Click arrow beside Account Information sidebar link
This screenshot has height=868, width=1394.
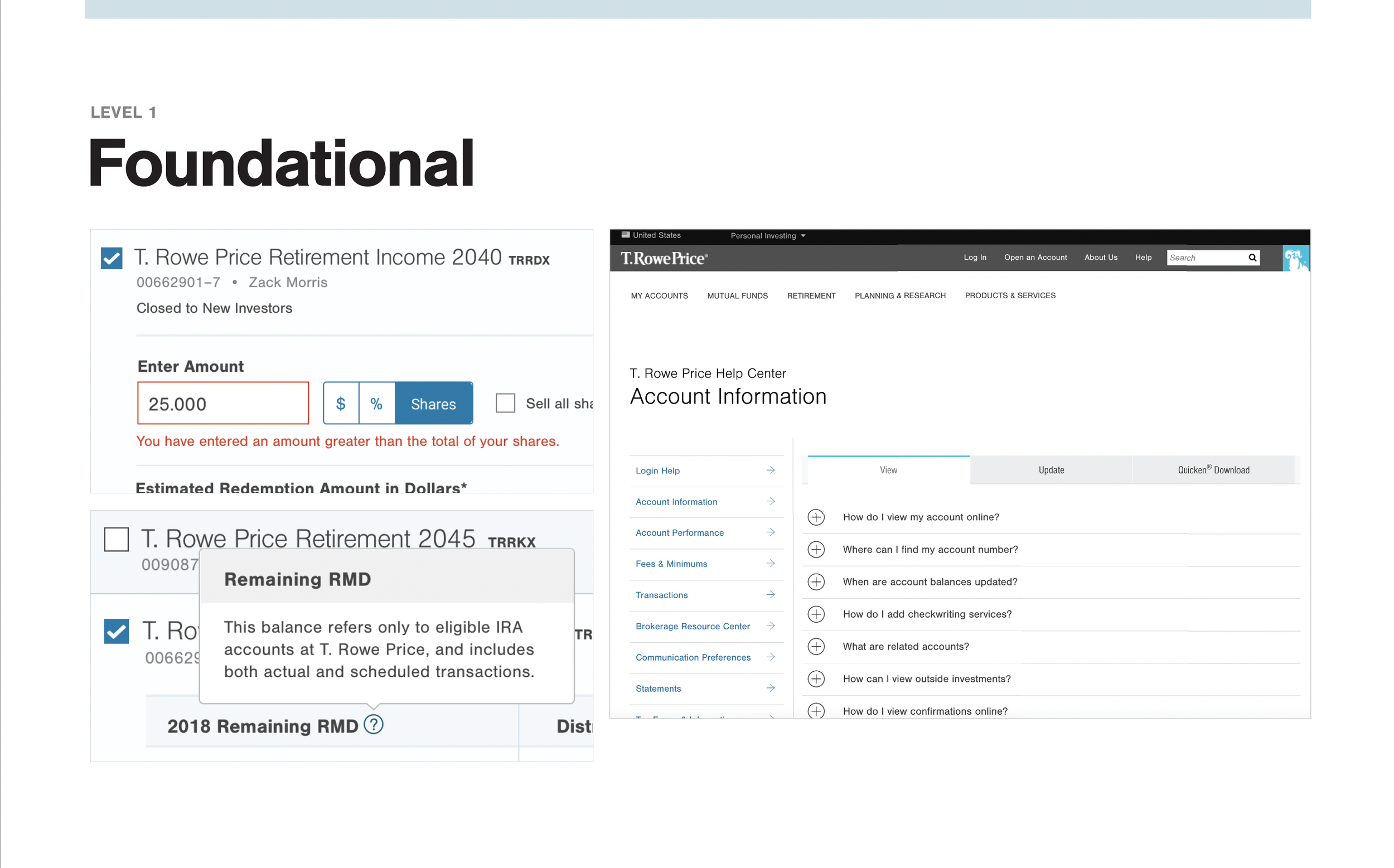click(771, 501)
